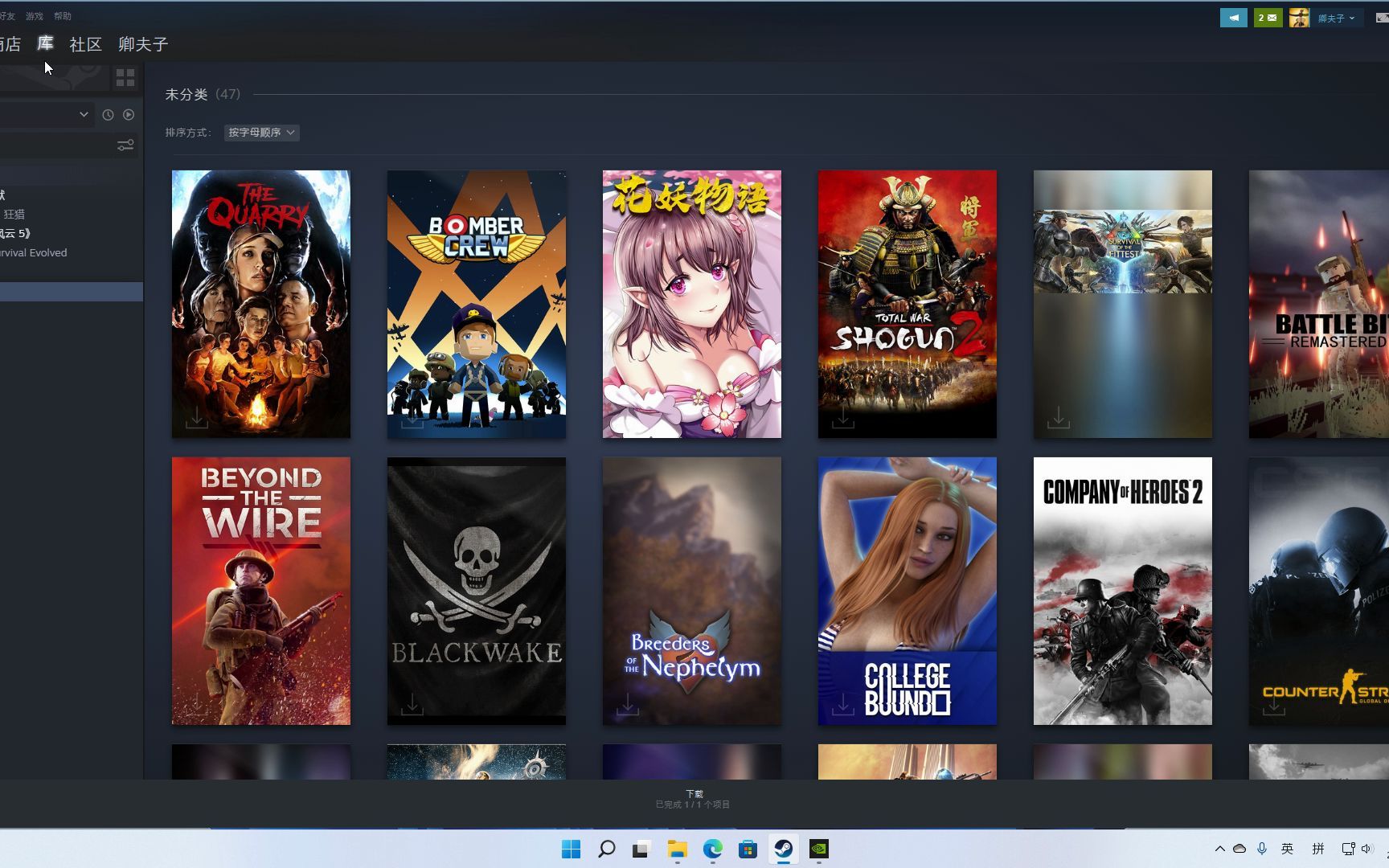Open the volume speaker tray icon
Screen dimensions: 1389x868
pyautogui.click(x=1366, y=849)
